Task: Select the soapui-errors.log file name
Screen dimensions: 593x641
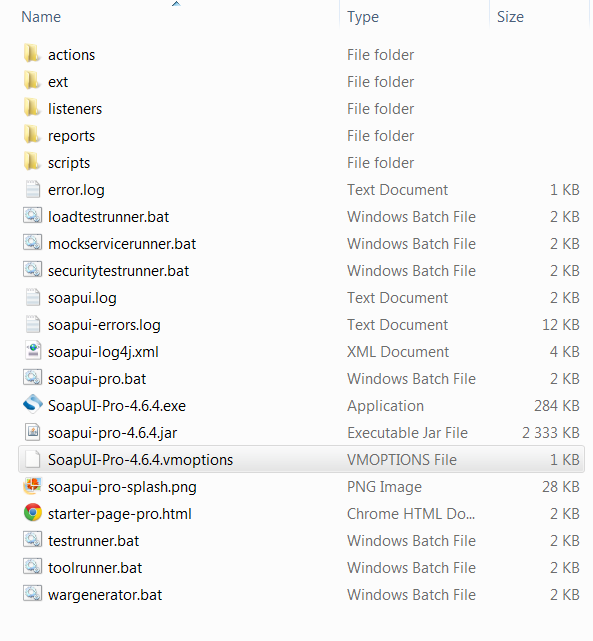Action: (104, 325)
